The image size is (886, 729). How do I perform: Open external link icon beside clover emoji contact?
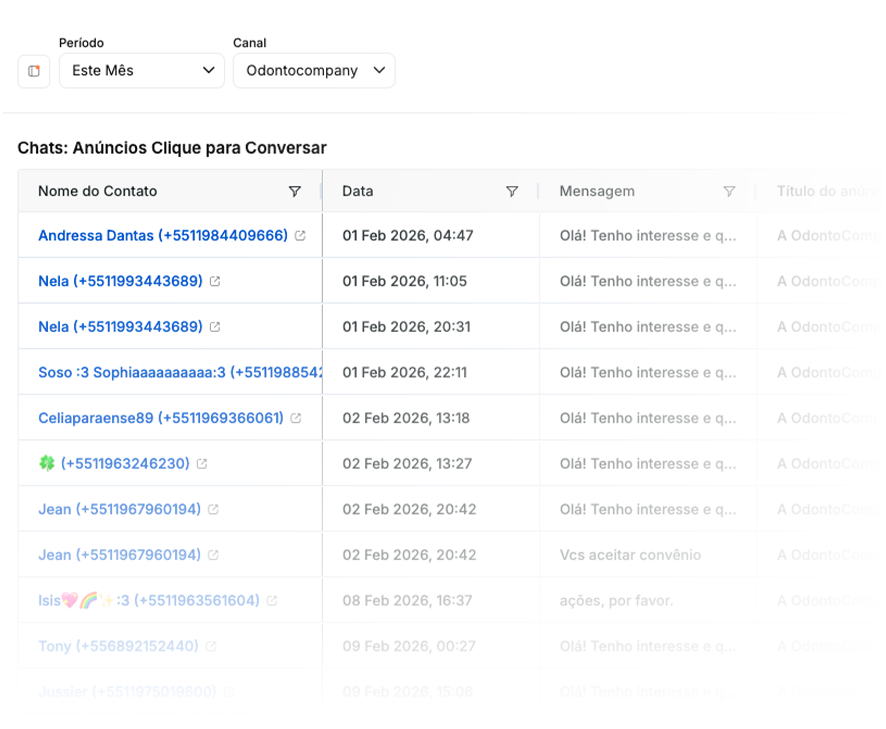tap(202, 464)
